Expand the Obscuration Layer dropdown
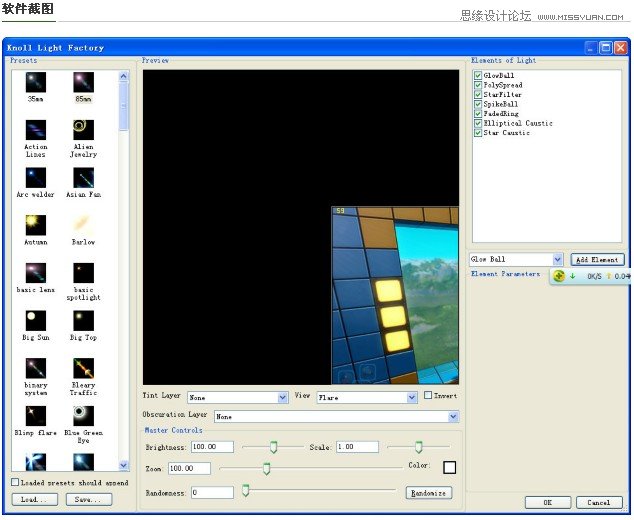 pos(336,416)
